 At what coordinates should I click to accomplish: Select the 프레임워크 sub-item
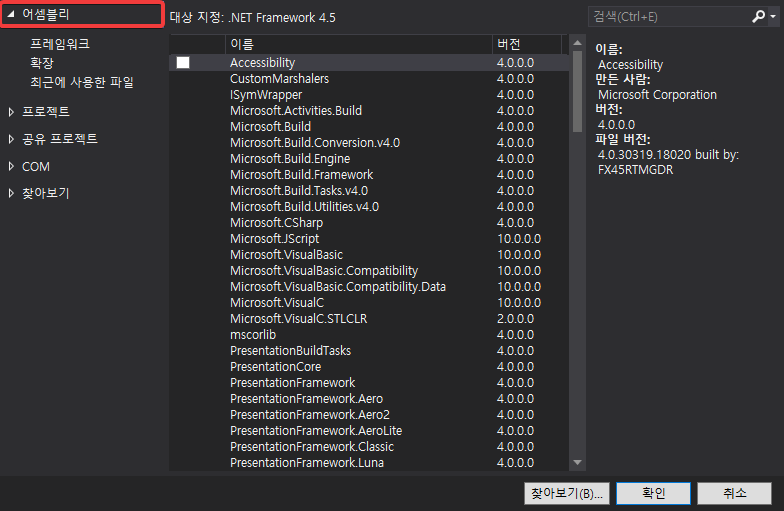pyautogui.click(x=60, y=44)
